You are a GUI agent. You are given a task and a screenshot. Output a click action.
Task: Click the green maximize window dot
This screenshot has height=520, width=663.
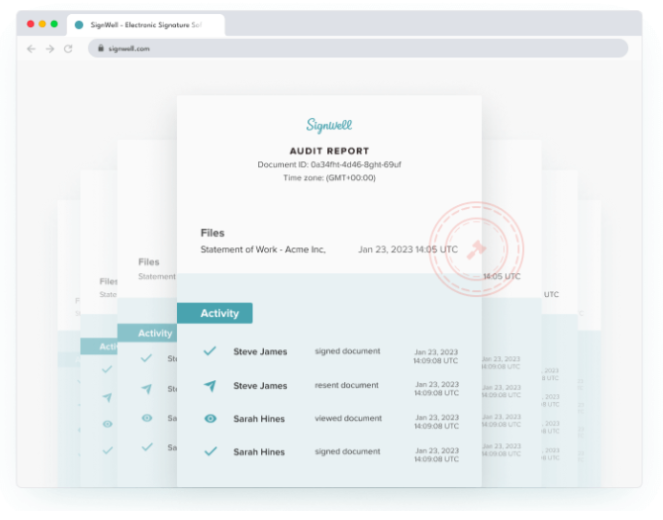(54, 23)
